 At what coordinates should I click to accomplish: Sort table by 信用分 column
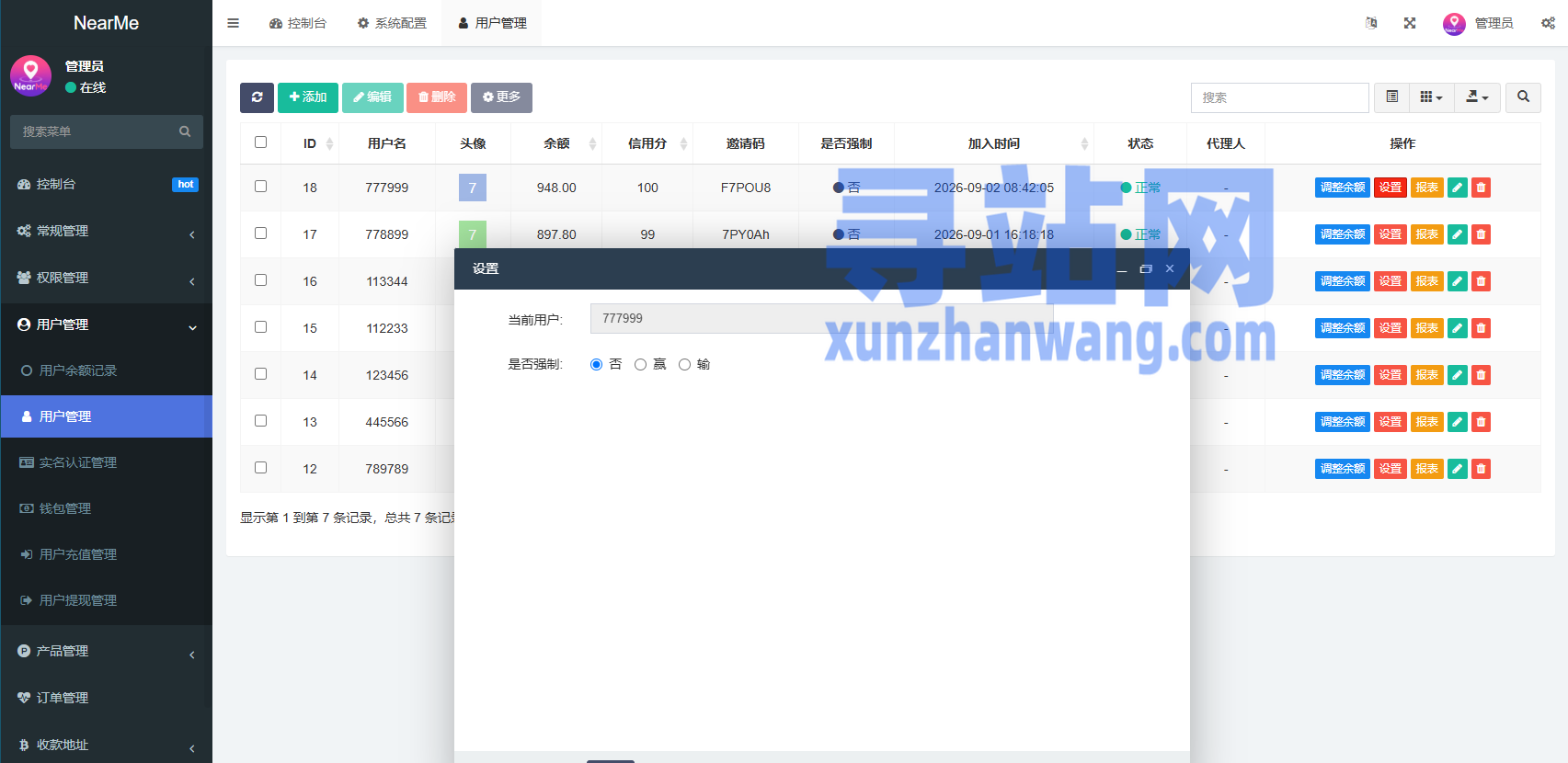click(x=647, y=143)
